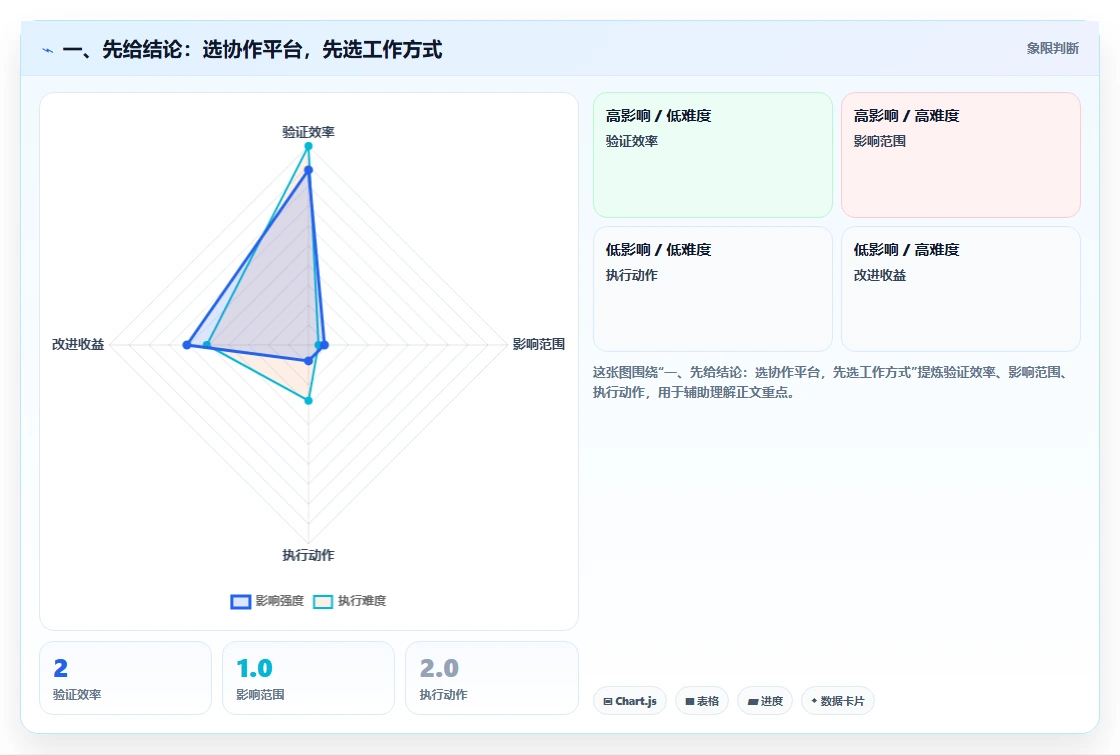Image resolution: width=1120 pixels, height=755 pixels.
Task: Toggle the 执行难度 legend swatch
Action: coord(323,601)
